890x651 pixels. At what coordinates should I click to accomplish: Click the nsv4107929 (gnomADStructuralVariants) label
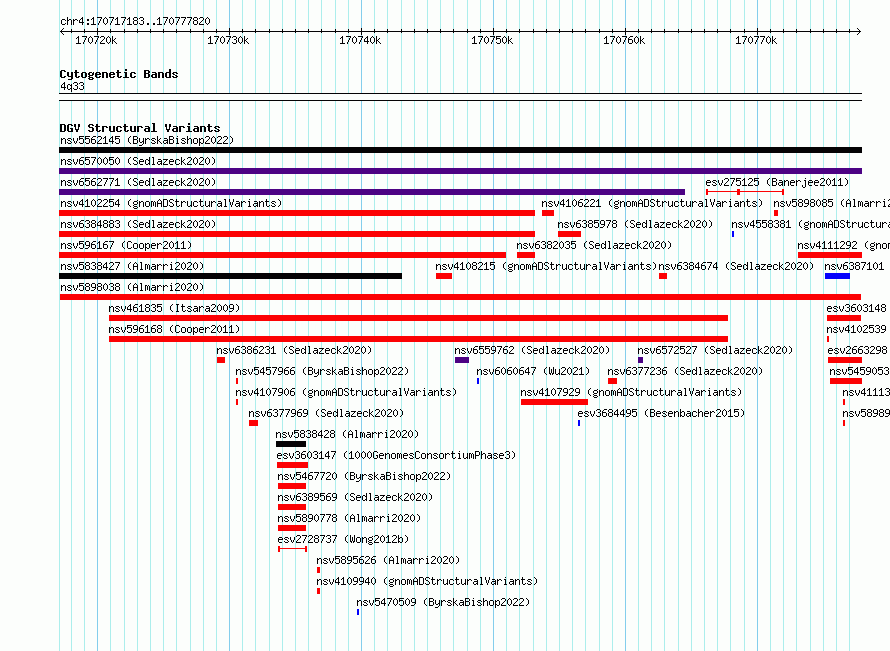631,392
